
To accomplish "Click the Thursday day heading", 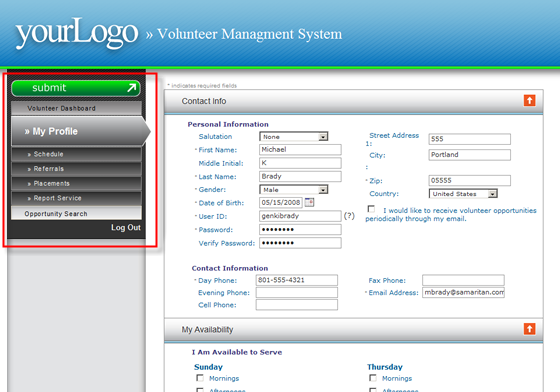I will click(385, 367).
